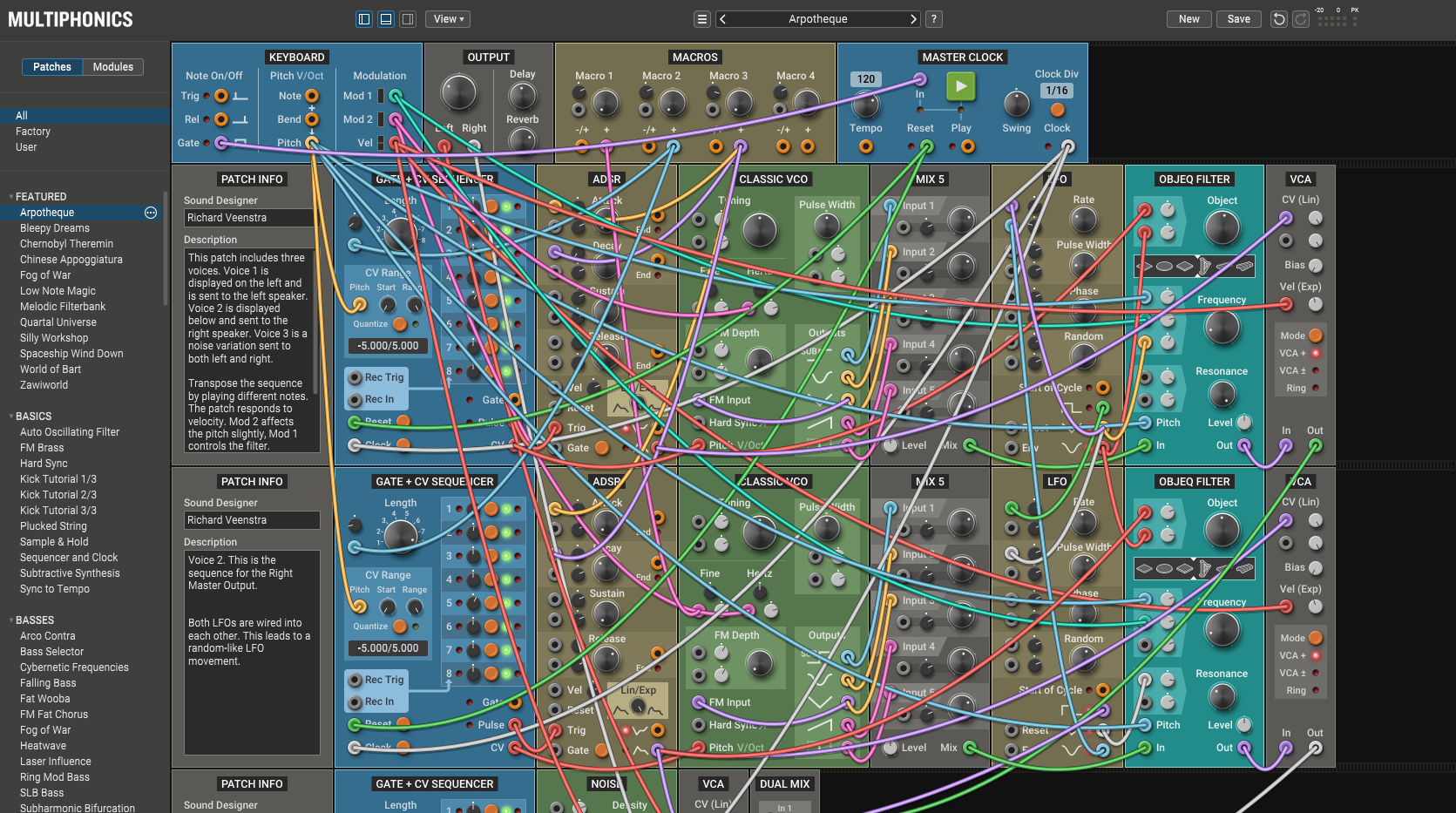Show the right sidebar panel
1456x813 pixels.
tap(407, 19)
